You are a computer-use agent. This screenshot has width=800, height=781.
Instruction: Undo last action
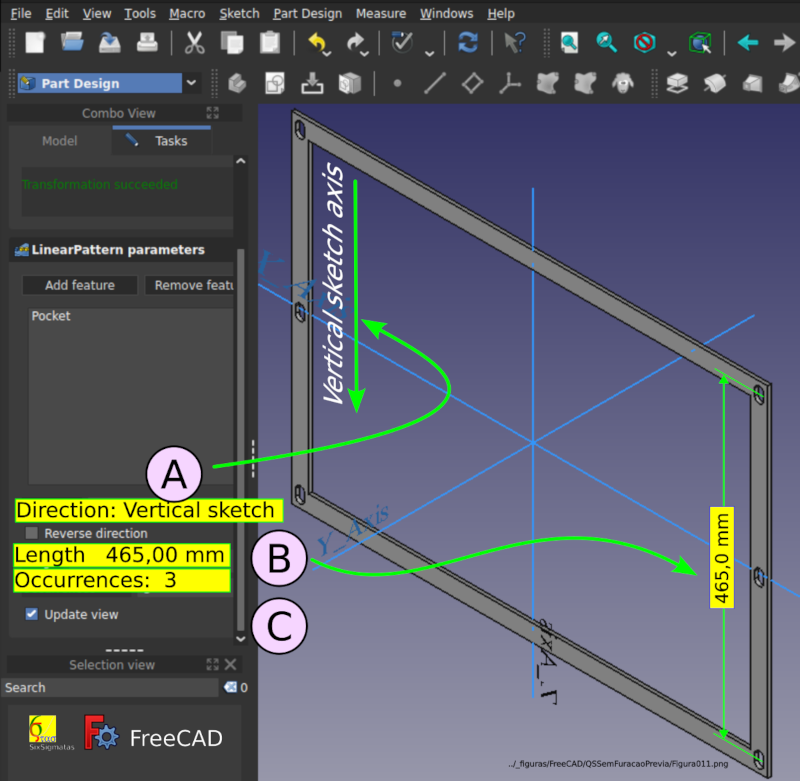tap(316, 42)
